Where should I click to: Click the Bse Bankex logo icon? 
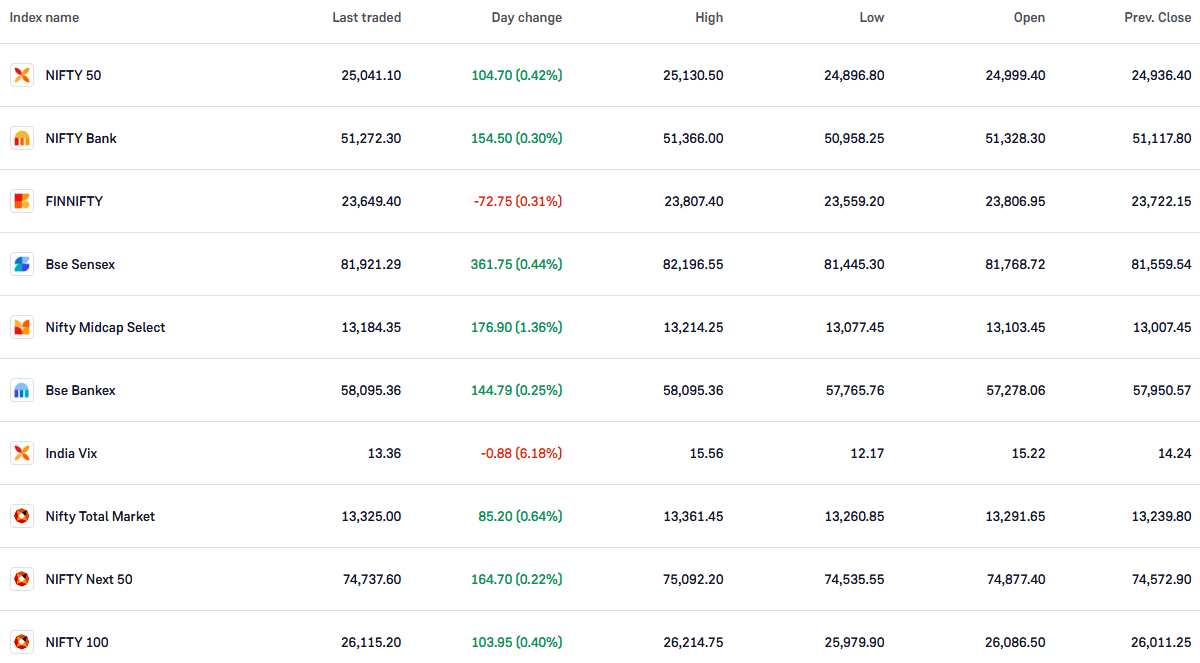tap(22, 390)
